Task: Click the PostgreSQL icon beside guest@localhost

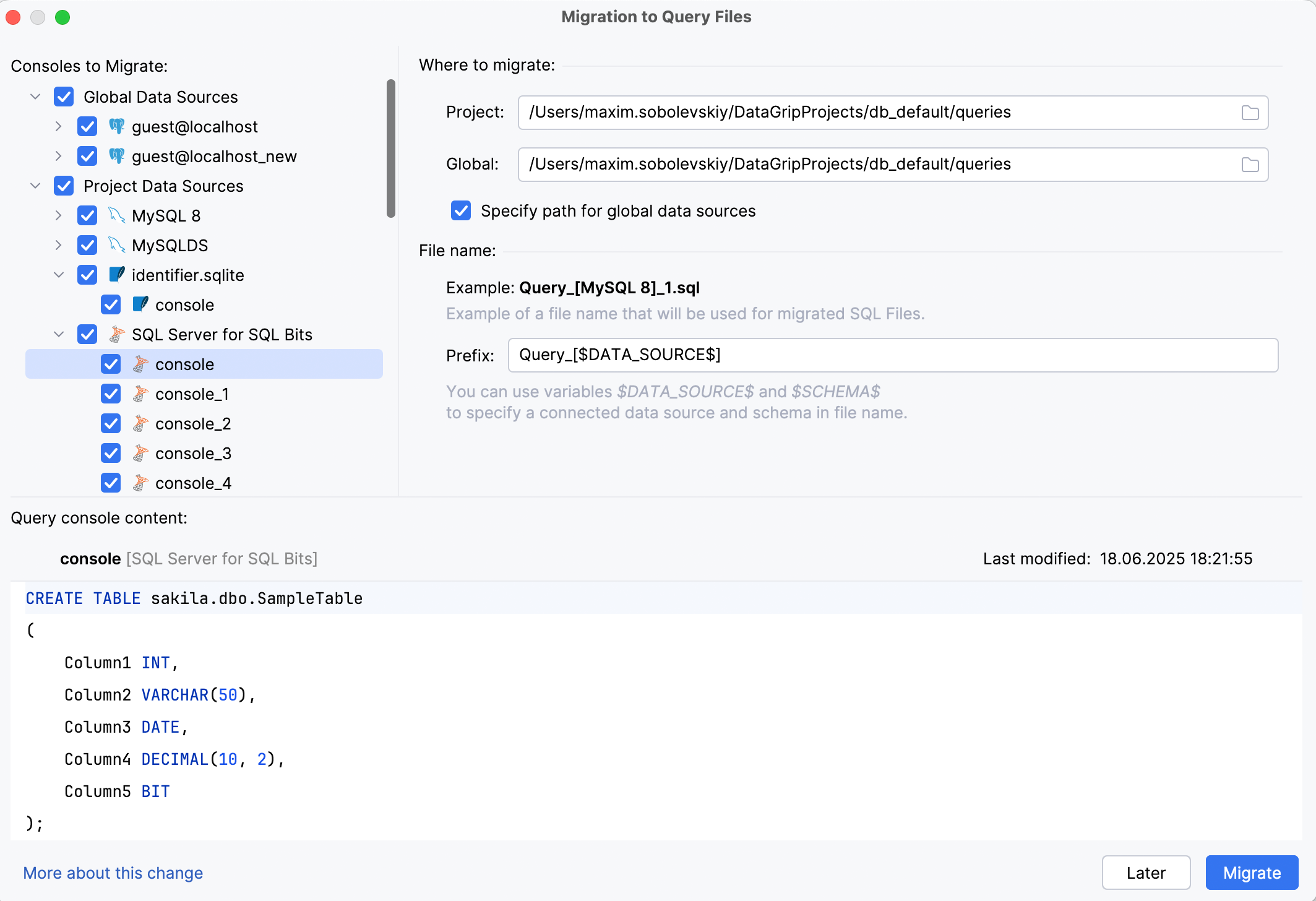Action: point(116,127)
